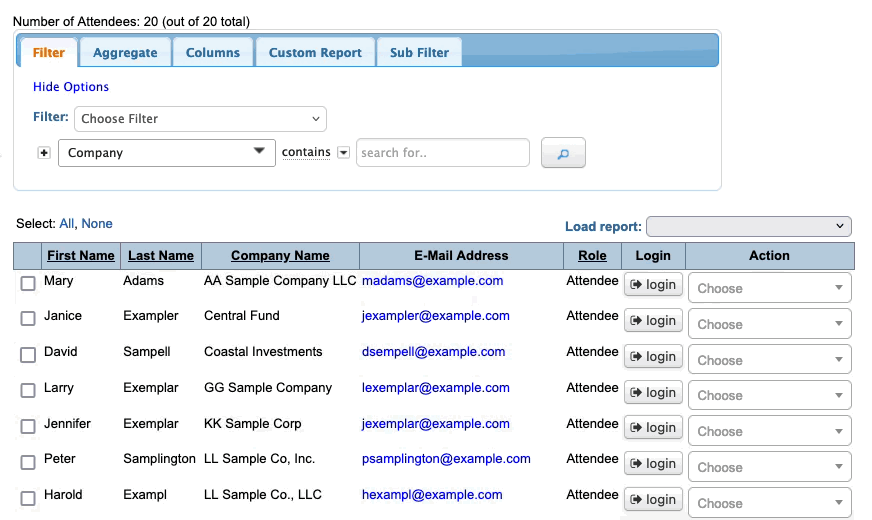The height and width of the screenshot is (520, 872).
Task: Open the contains operator arrow
Action: 344,152
